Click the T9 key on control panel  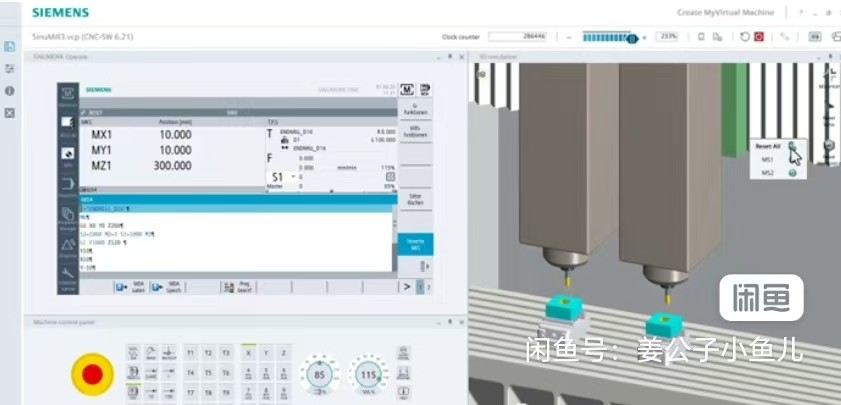(x=226, y=392)
